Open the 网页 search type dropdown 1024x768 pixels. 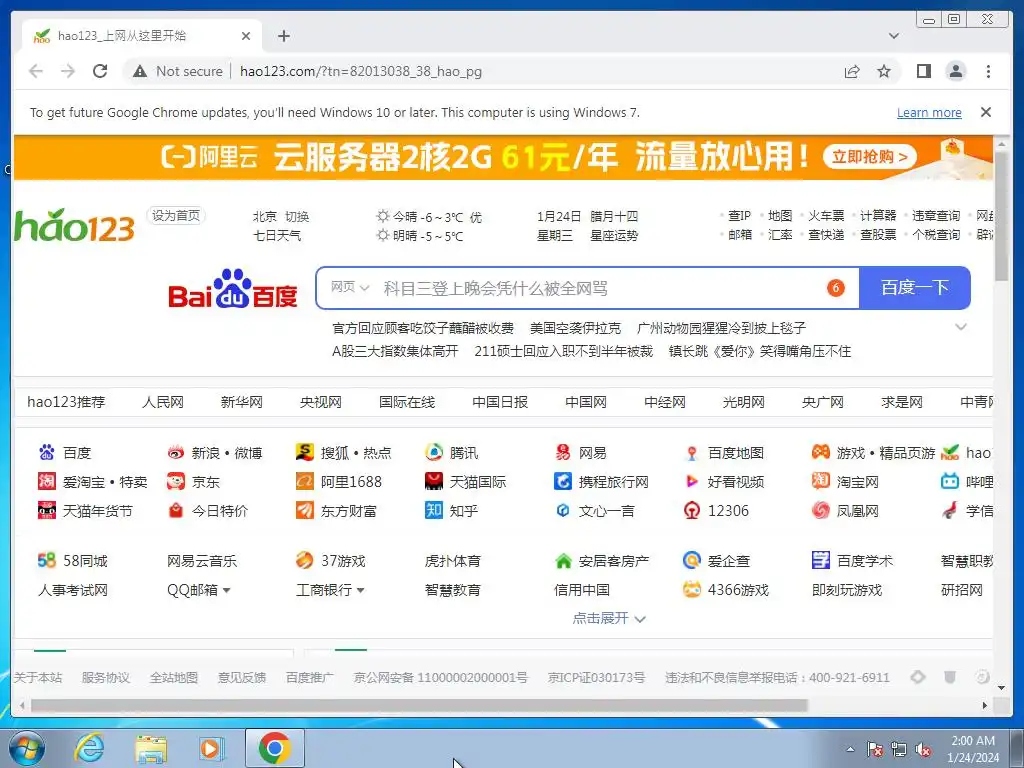[350, 287]
